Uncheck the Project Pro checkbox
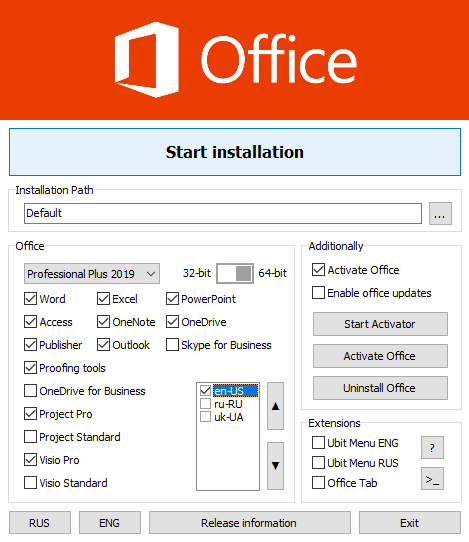Viewport: 469px width, 542px height. pos(30,414)
